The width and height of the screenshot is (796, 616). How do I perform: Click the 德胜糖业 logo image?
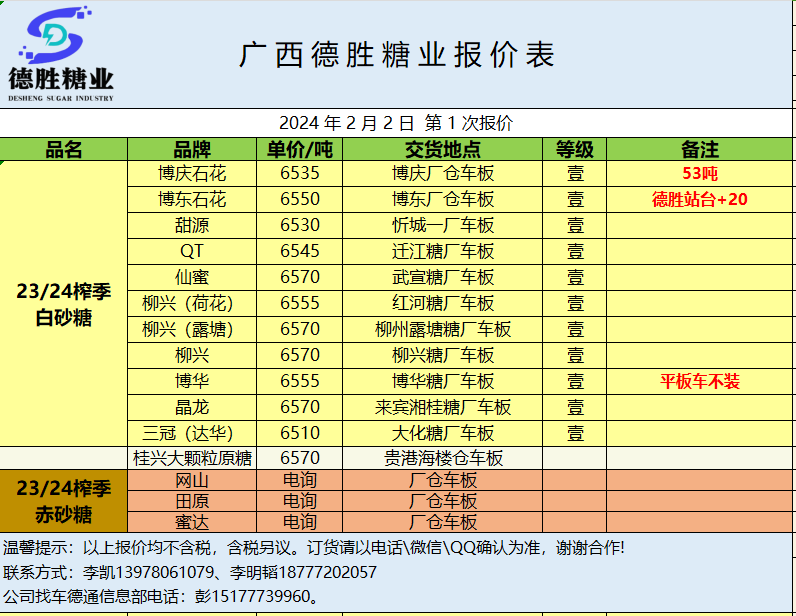coord(61,54)
